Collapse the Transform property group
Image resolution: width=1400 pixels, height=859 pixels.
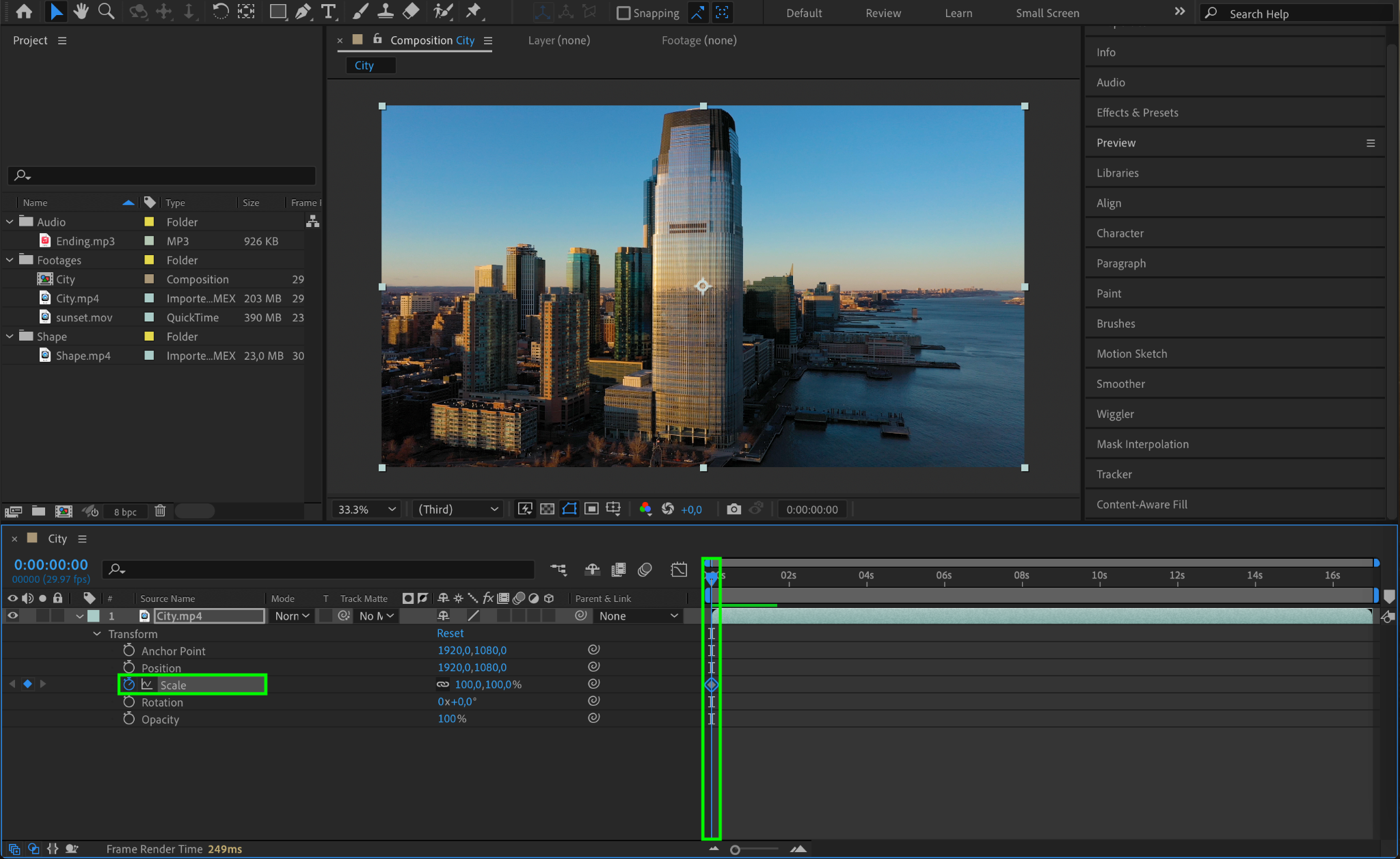[96, 634]
